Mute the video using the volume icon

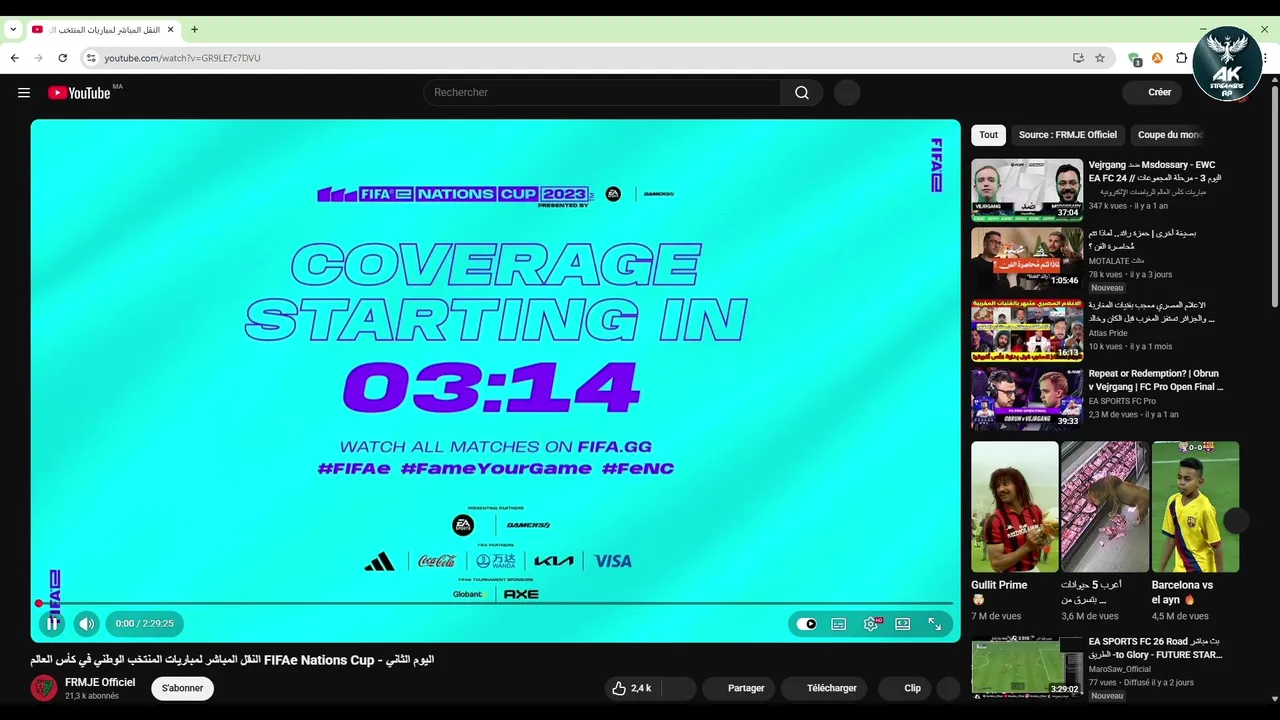coord(87,623)
